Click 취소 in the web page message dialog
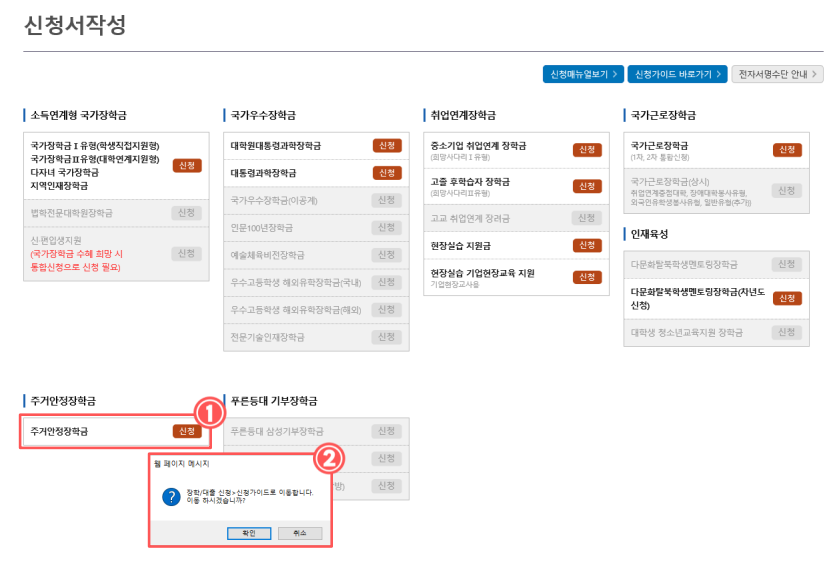This screenshot has width=833, height=565. tap(300, 533)
